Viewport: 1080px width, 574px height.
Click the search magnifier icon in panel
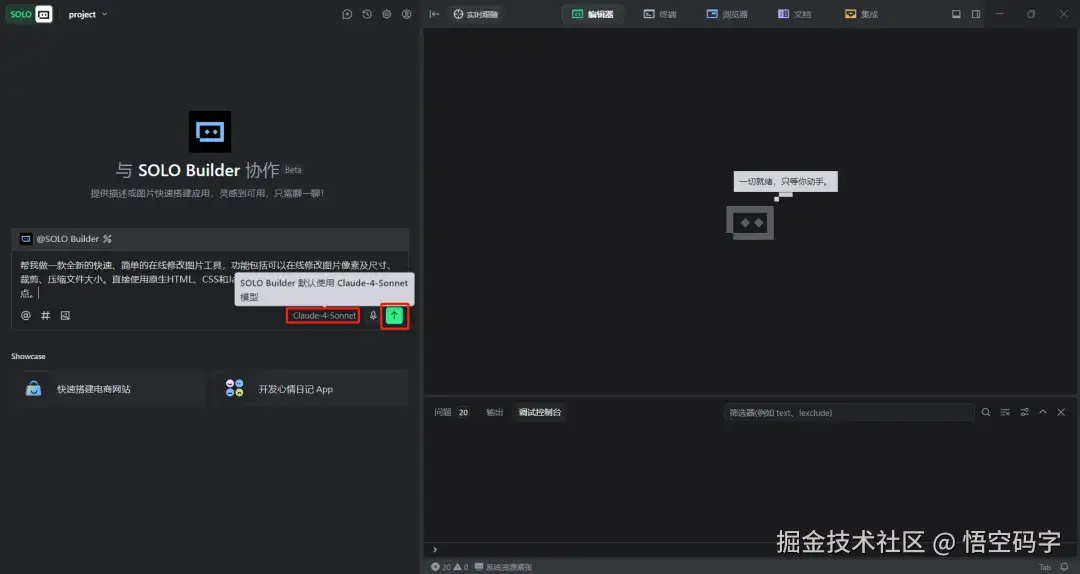[x=986, y=412]
